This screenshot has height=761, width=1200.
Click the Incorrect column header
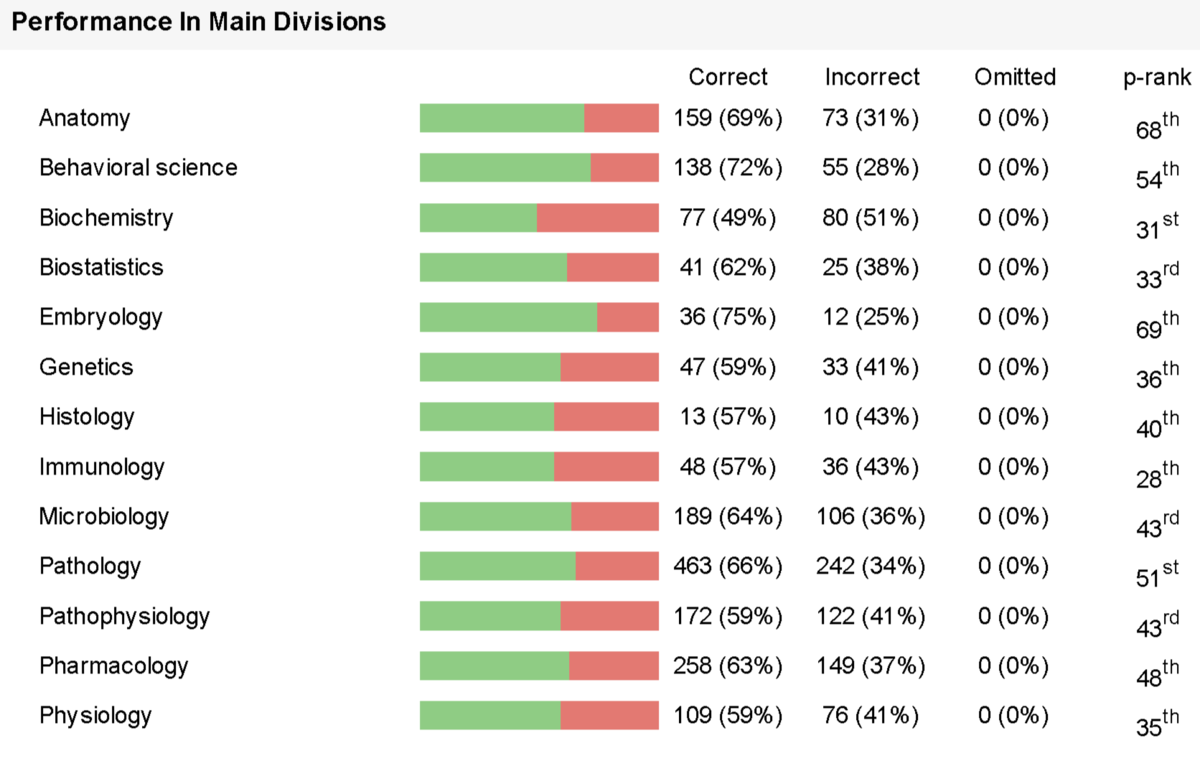(x=872, y=77)
